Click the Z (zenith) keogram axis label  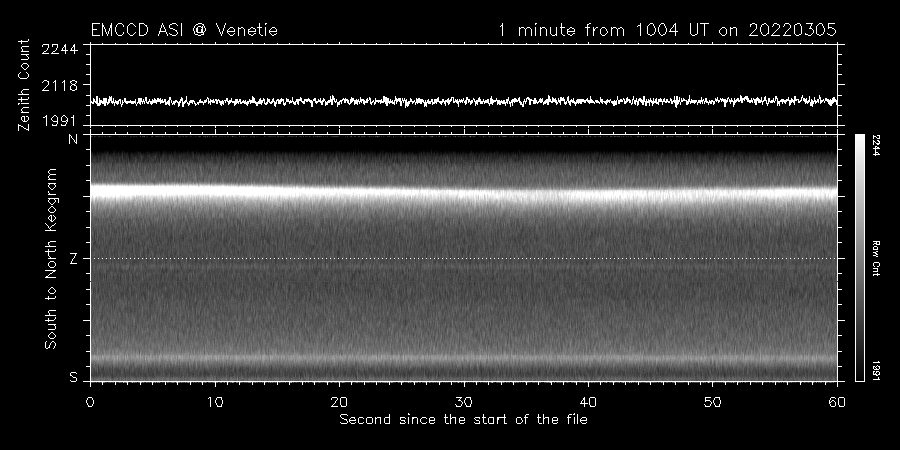(73, 259)
